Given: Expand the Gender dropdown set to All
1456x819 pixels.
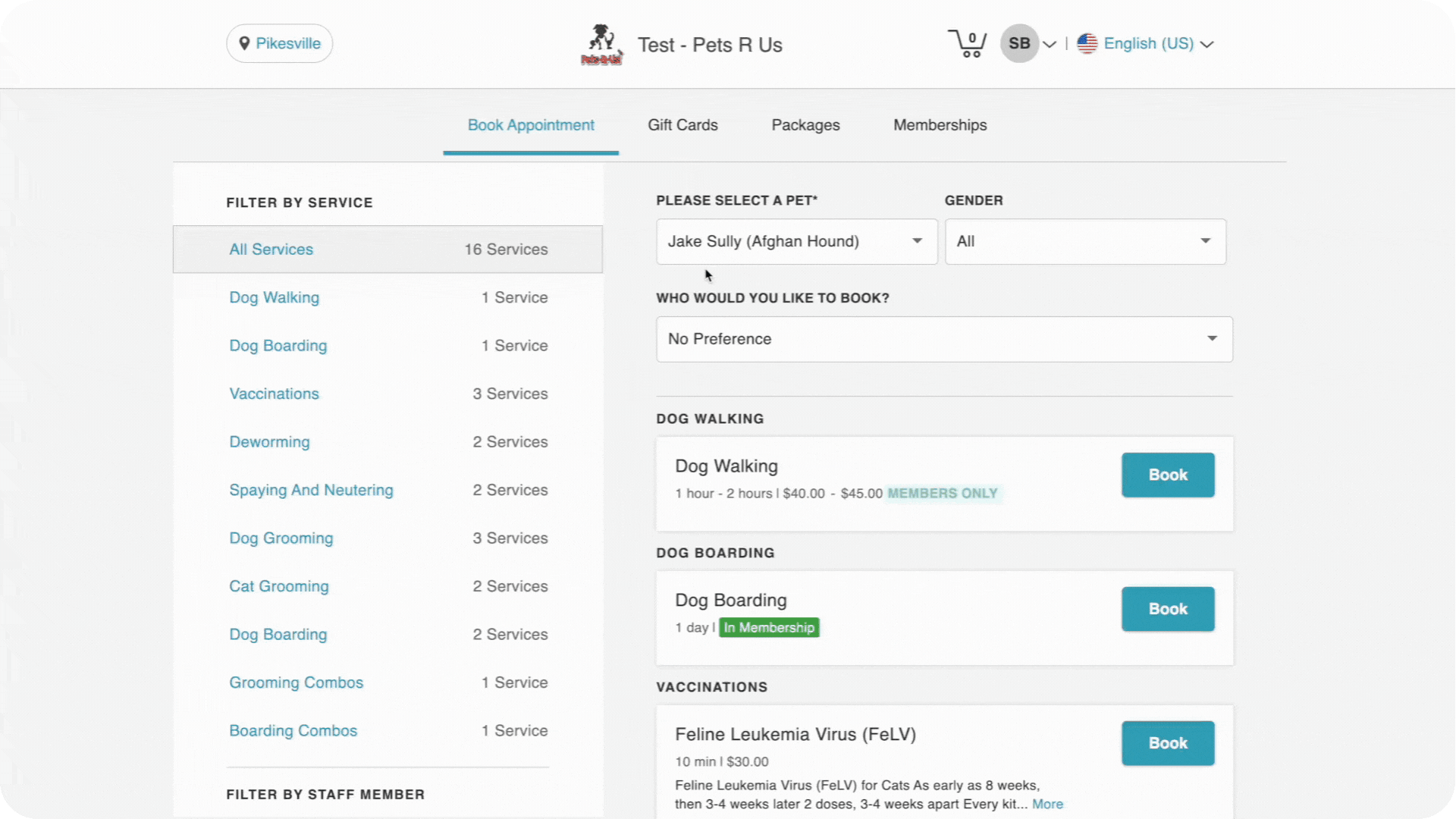Looking at the screenshot, I should pos(1084,241).
